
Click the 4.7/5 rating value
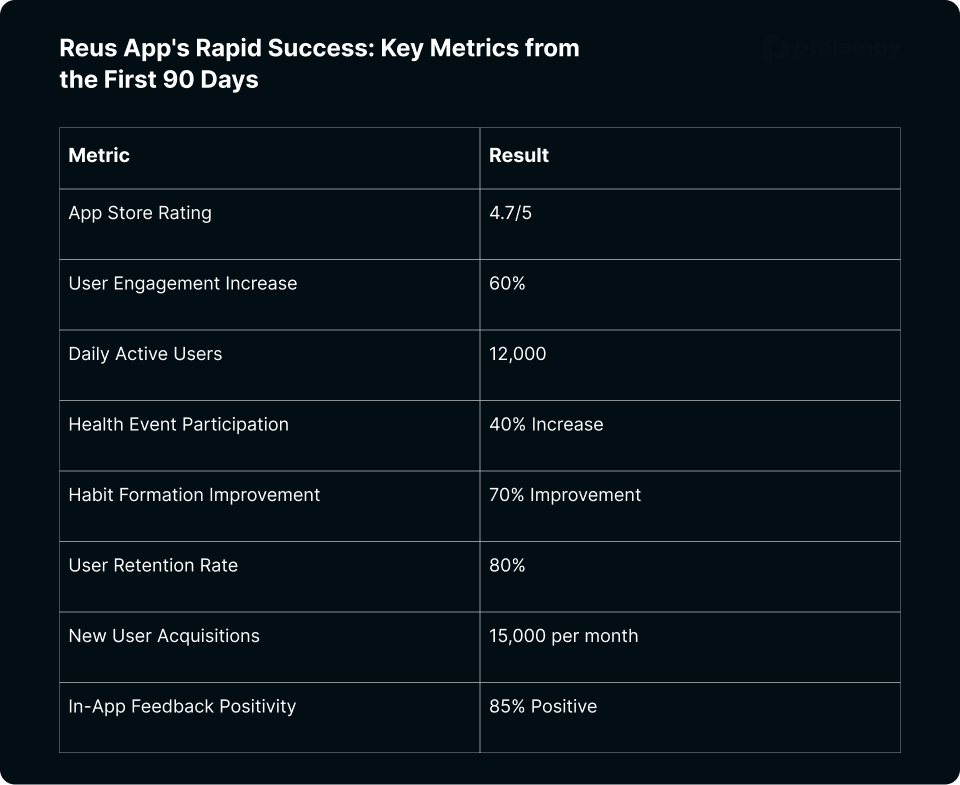510,213
